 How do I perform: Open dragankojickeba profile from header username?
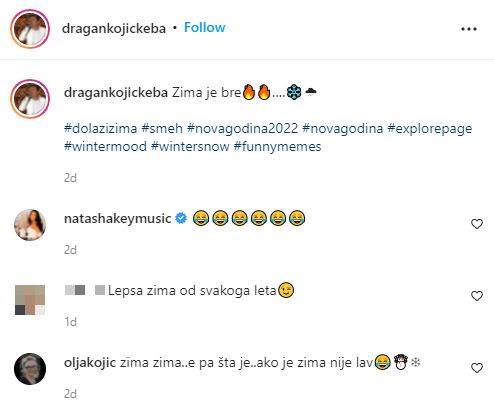114,29
